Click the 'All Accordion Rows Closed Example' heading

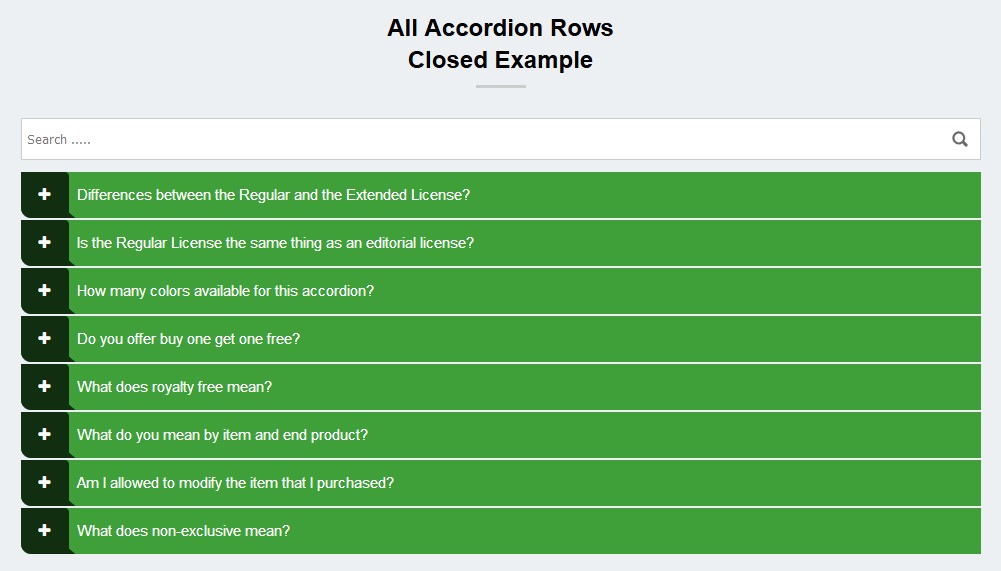500,43
